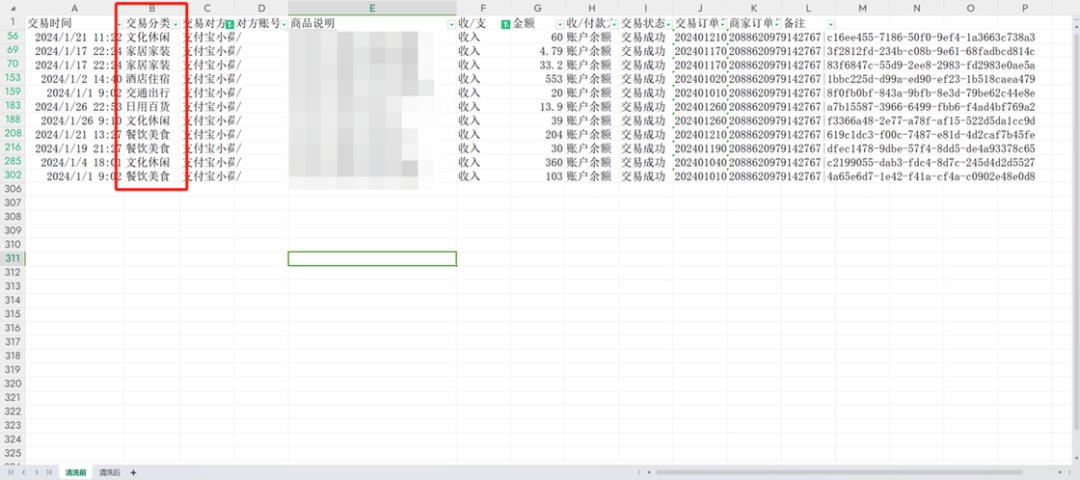This screenshot has width=1080, height=480.
Task: Go to the previous sheet tab arrow
Action: tap(23, 472)
